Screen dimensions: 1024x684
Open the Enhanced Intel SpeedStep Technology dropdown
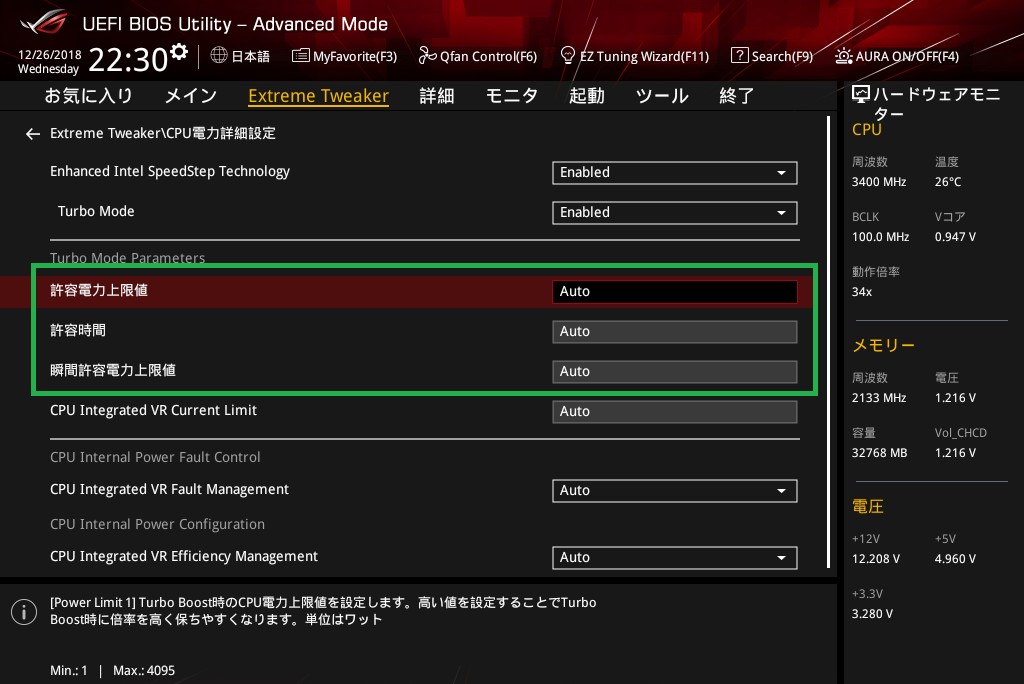(x=675, y=172)
